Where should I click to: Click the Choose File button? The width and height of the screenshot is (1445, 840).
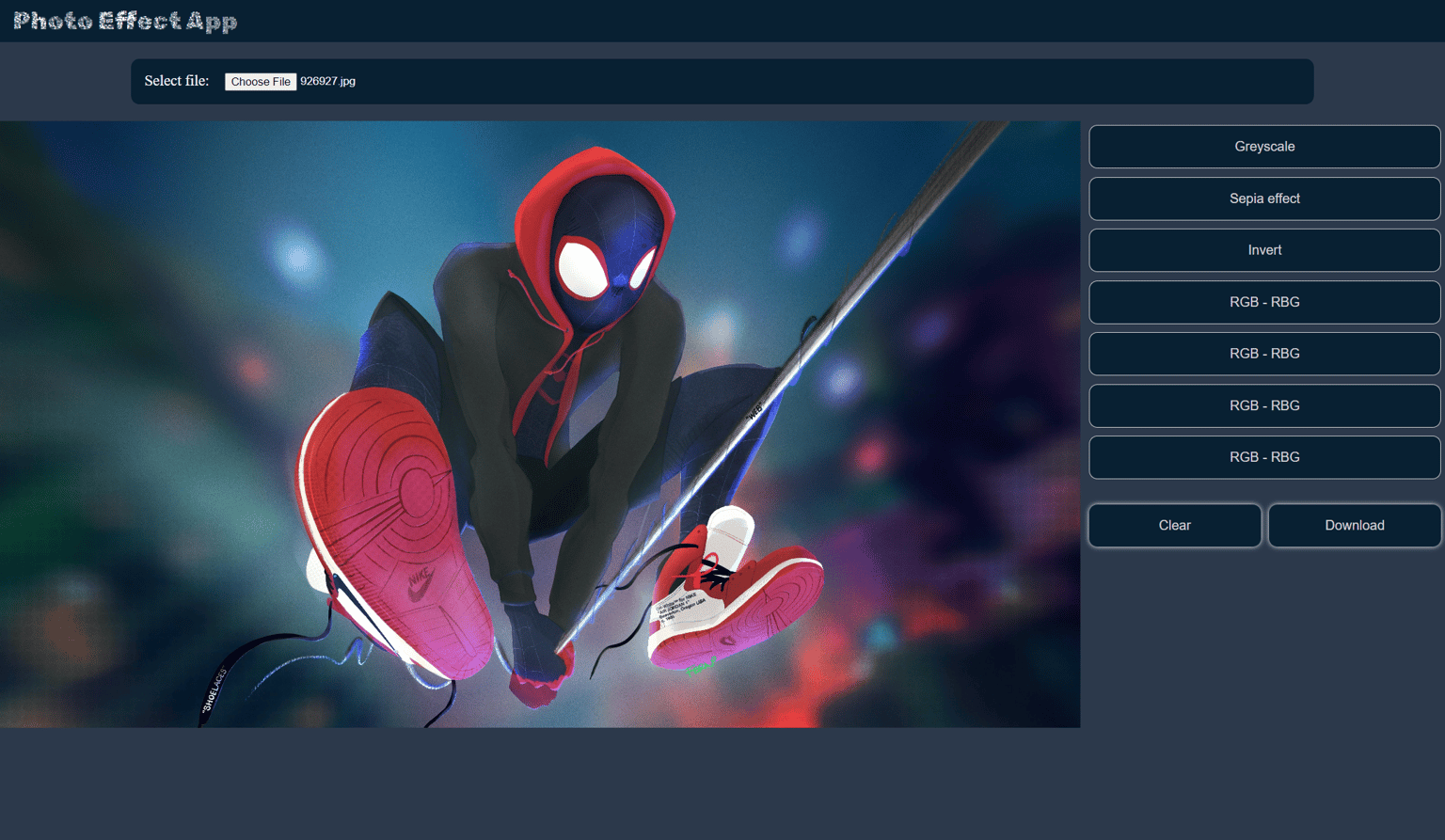(x=261, y=82)
